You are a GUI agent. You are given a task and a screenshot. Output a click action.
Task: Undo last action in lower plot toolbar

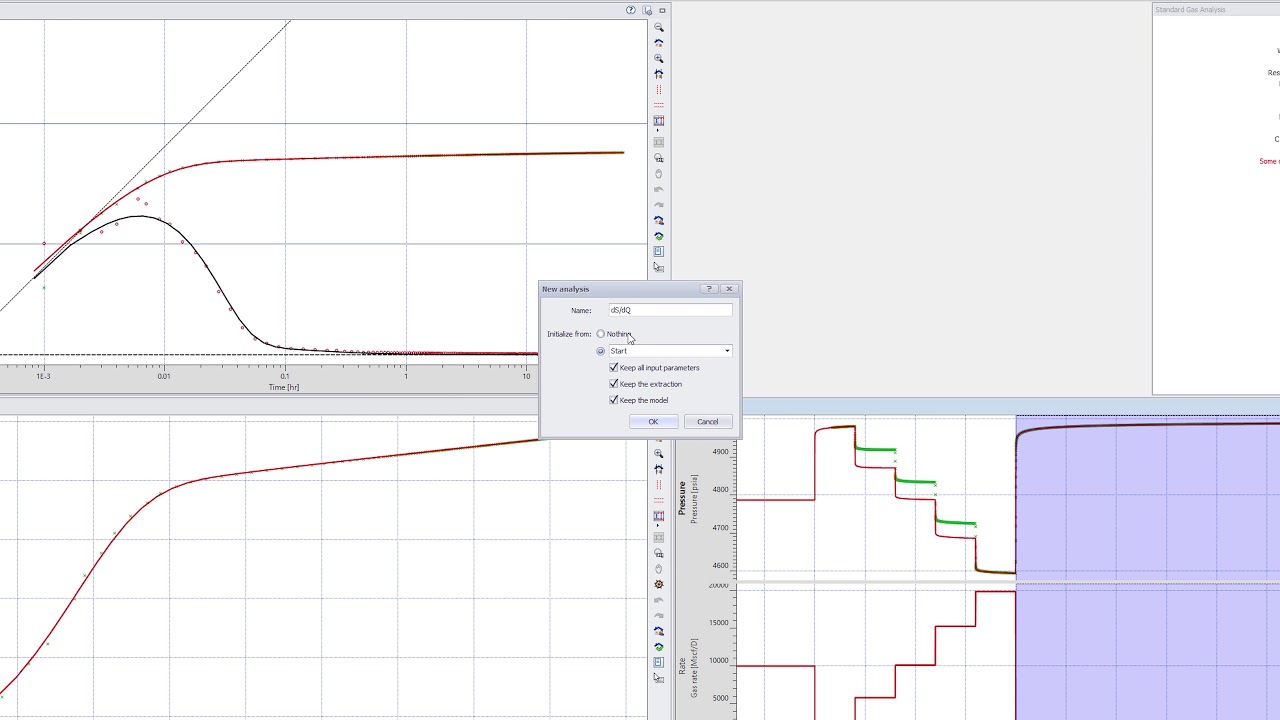click(658, 600)
